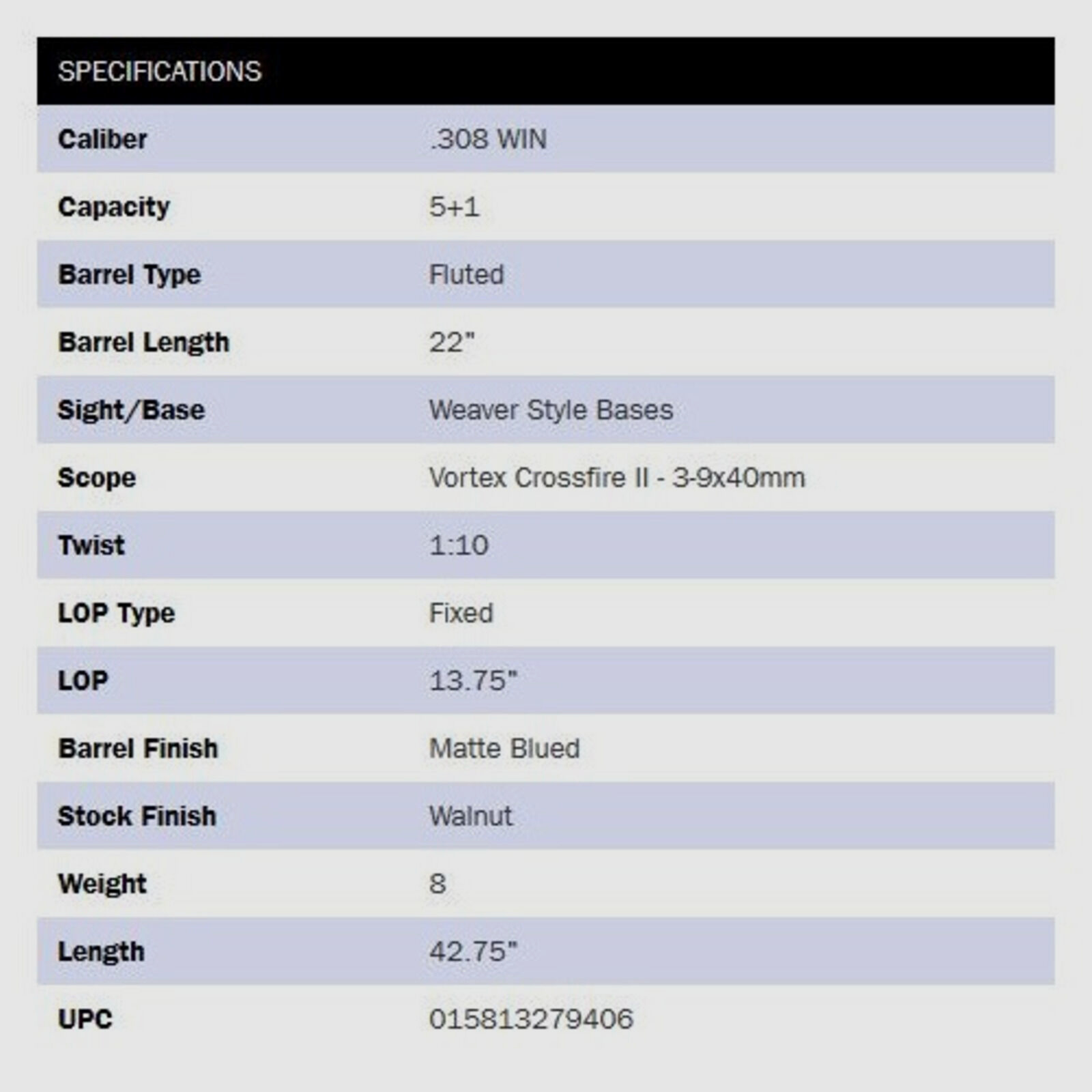
Task: Click the UPC row label
Action: pyautogui.click(x=85, y=1019)
